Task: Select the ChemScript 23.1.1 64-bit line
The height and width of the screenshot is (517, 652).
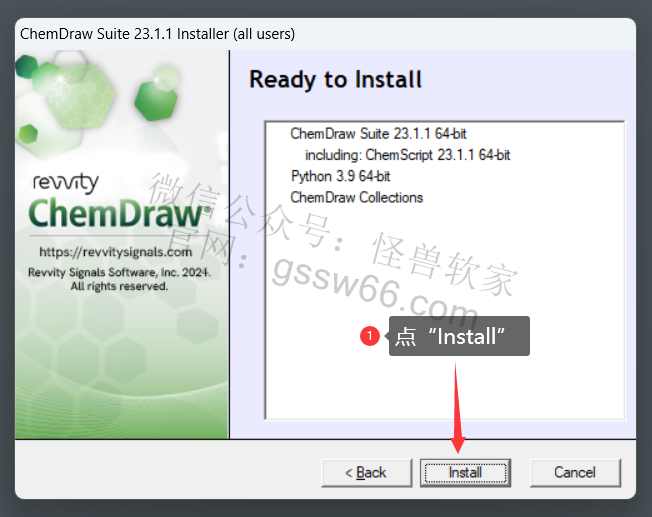Action: [408, 155]
